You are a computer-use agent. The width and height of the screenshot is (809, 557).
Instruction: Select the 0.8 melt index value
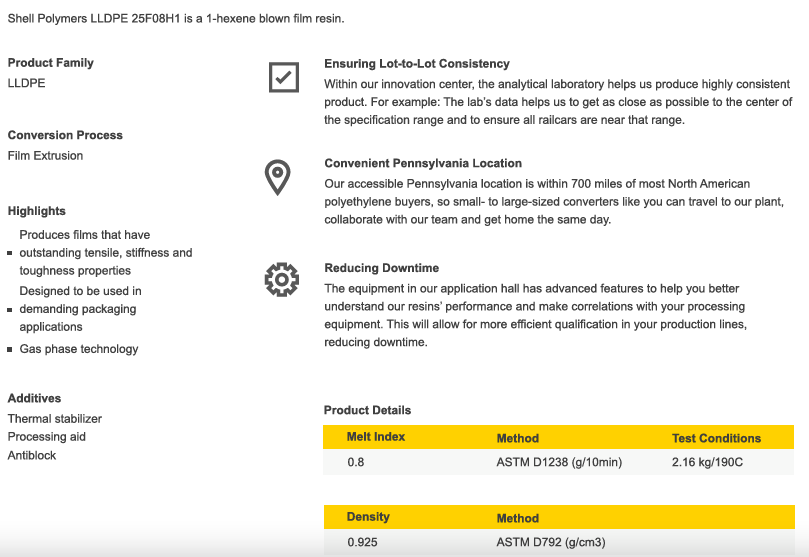tap(356, 463)
